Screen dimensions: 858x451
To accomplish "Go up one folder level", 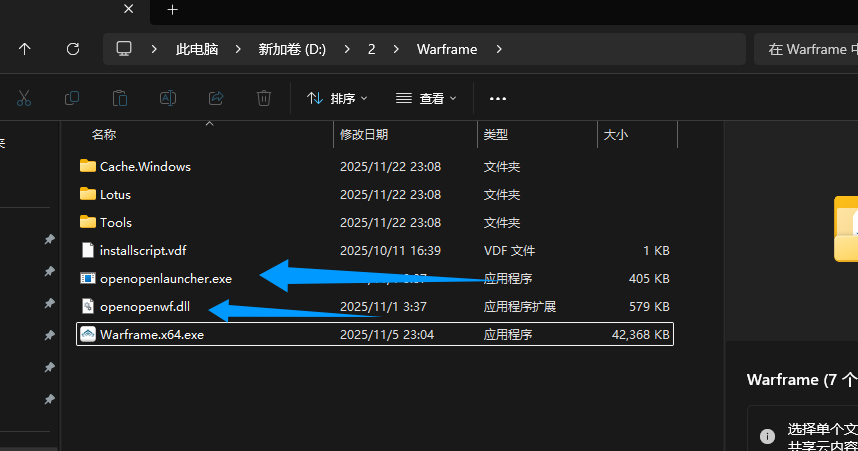I will pyautogui.click(x=25, y=49).
